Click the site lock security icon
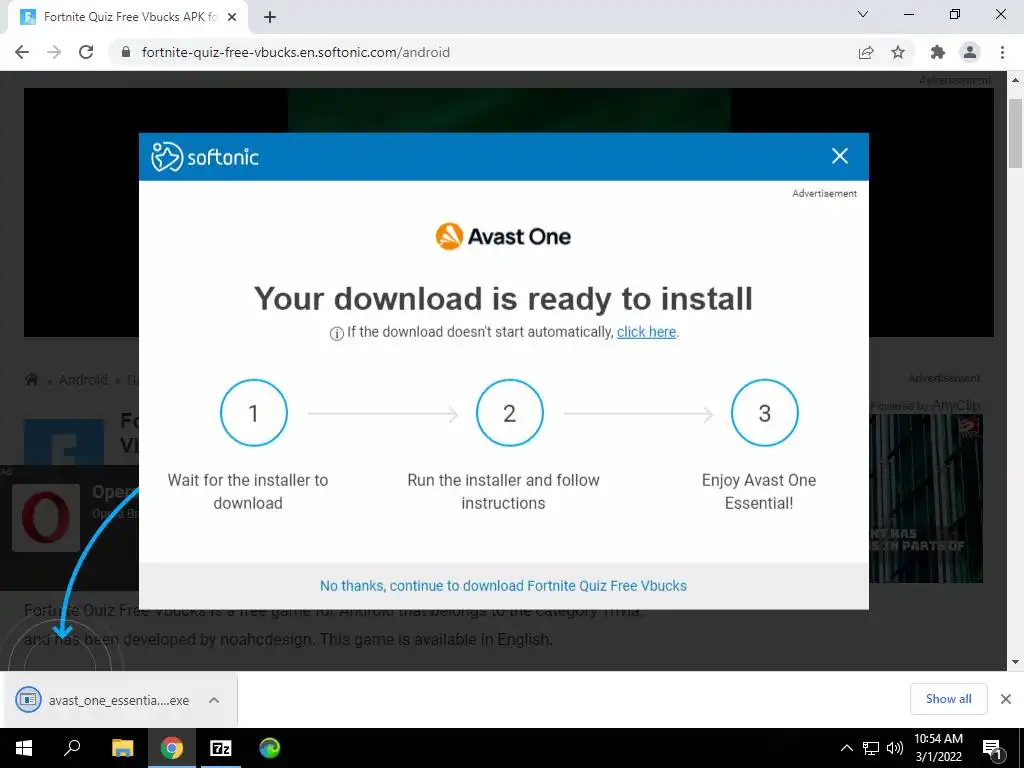The height and width of the screenshot is (768, 1024). 126,52
